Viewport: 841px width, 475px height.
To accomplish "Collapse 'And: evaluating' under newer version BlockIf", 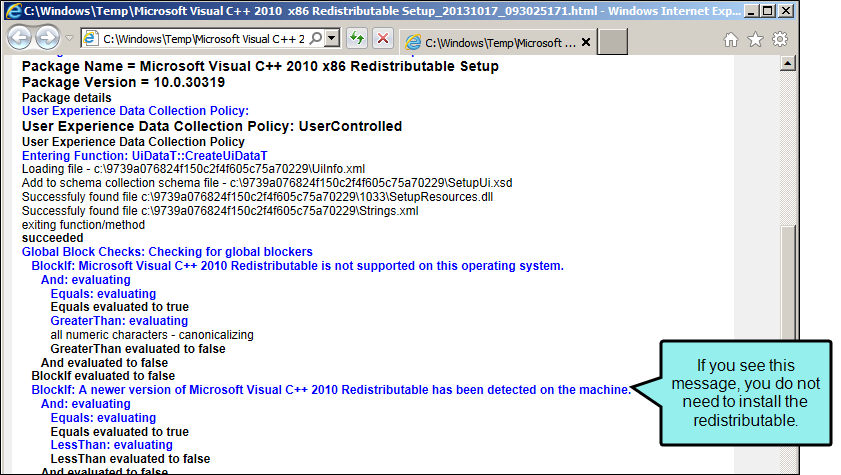I will pos(86,404).
